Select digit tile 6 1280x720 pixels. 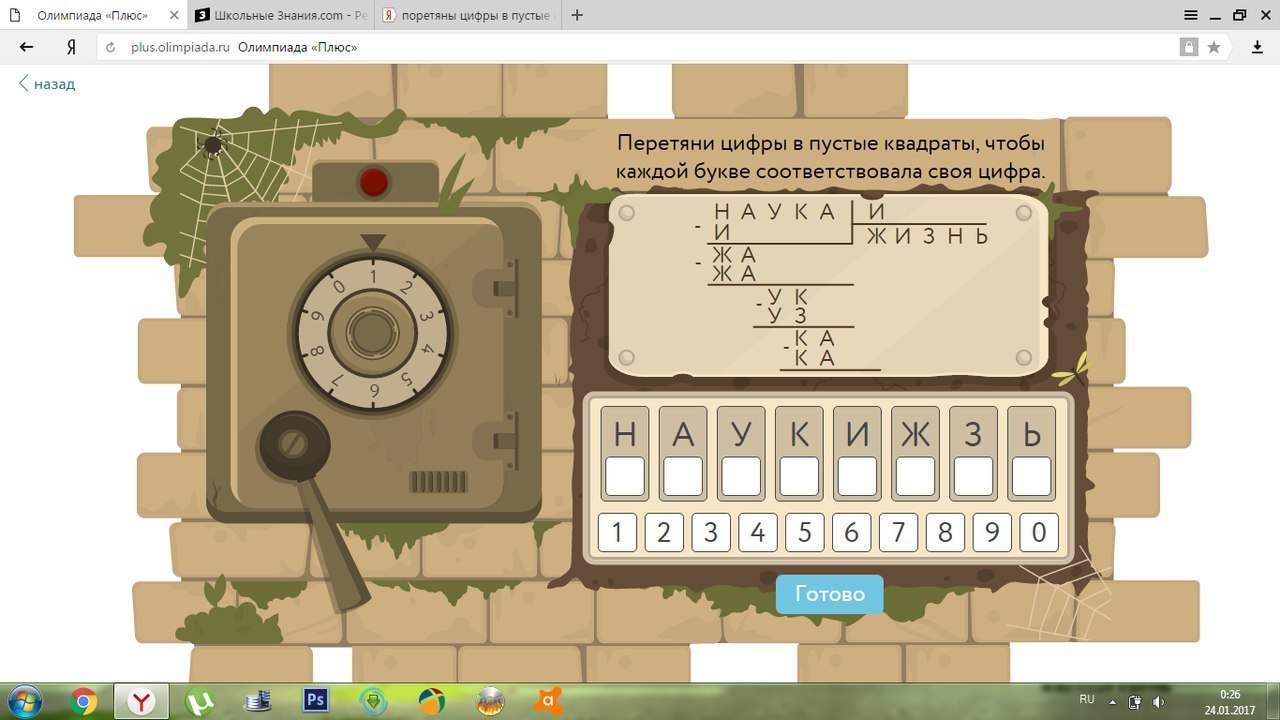coord(852,533)
